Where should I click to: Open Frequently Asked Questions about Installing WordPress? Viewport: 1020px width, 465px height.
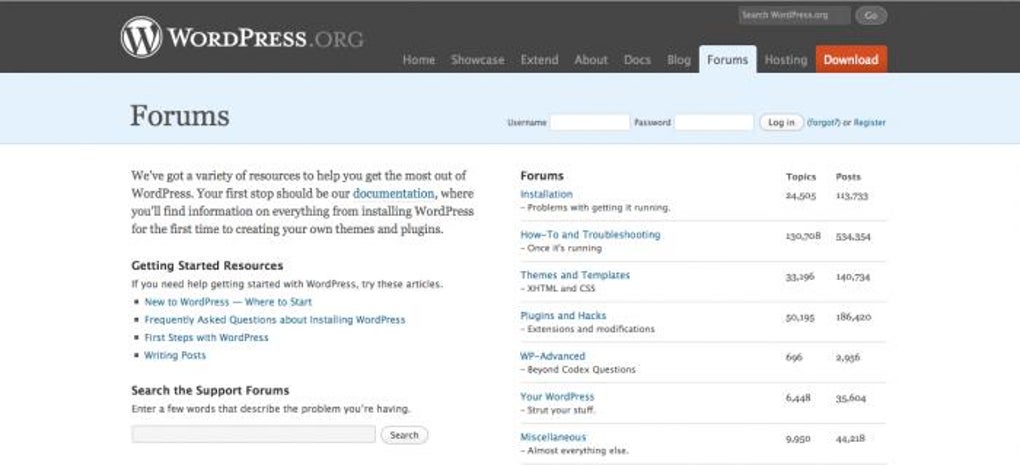tap(275, 320)
